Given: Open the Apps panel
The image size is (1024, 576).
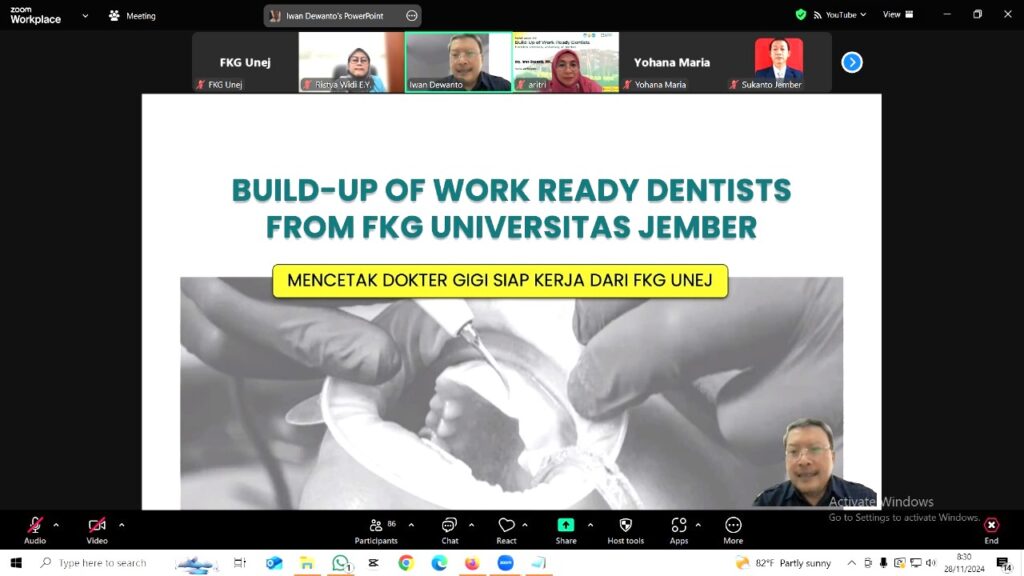Looking at the screenshot, I should 679,530.
